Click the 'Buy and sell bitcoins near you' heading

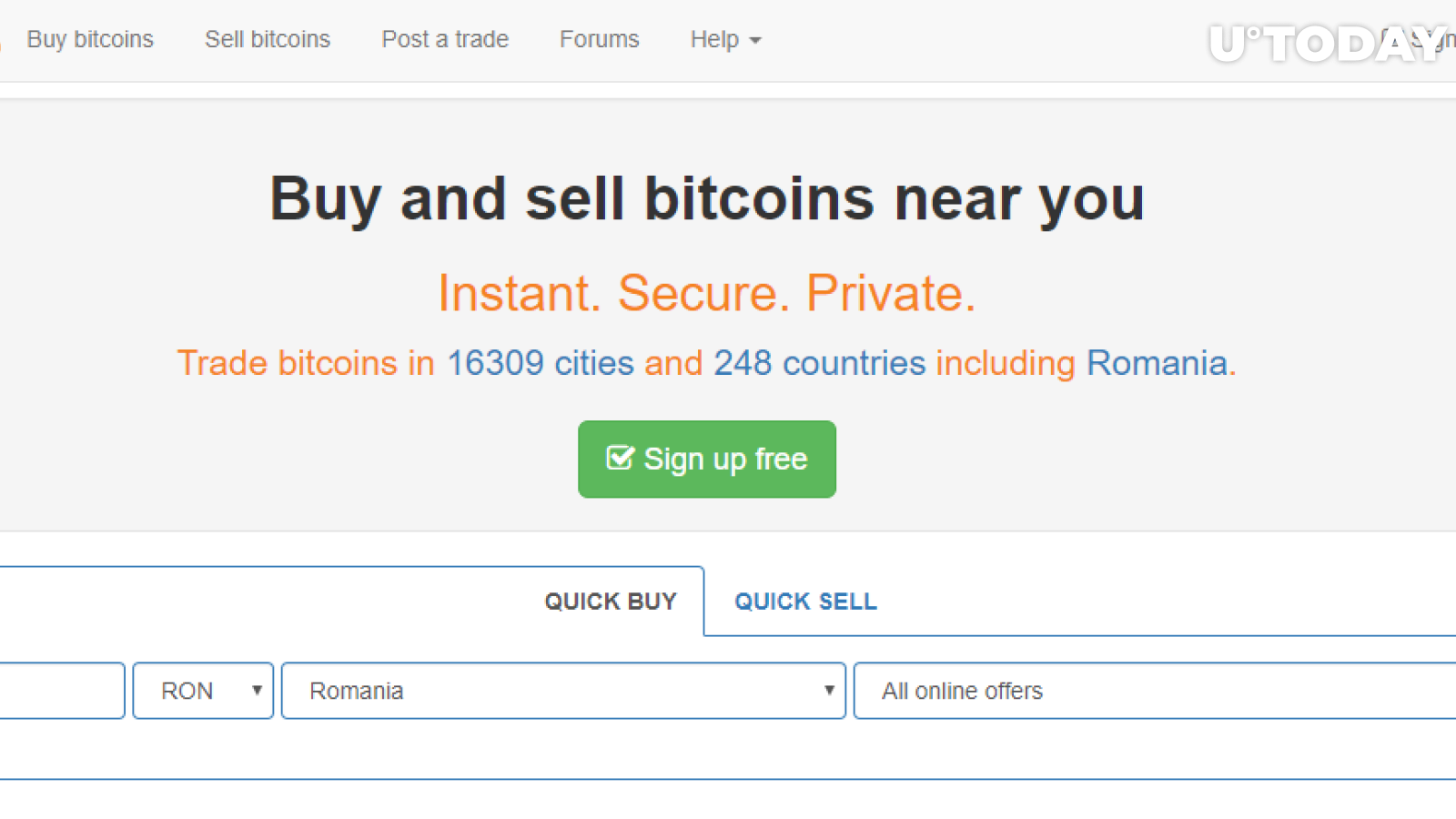[707, 199]
